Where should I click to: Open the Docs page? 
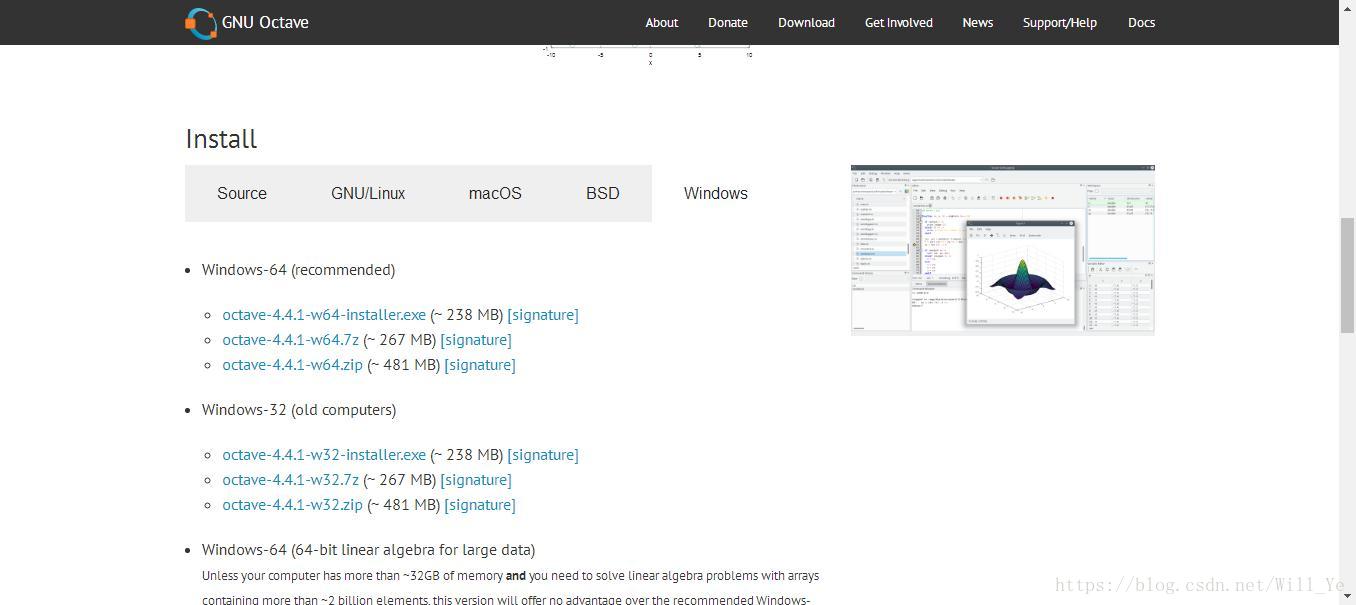[1141, 23]
